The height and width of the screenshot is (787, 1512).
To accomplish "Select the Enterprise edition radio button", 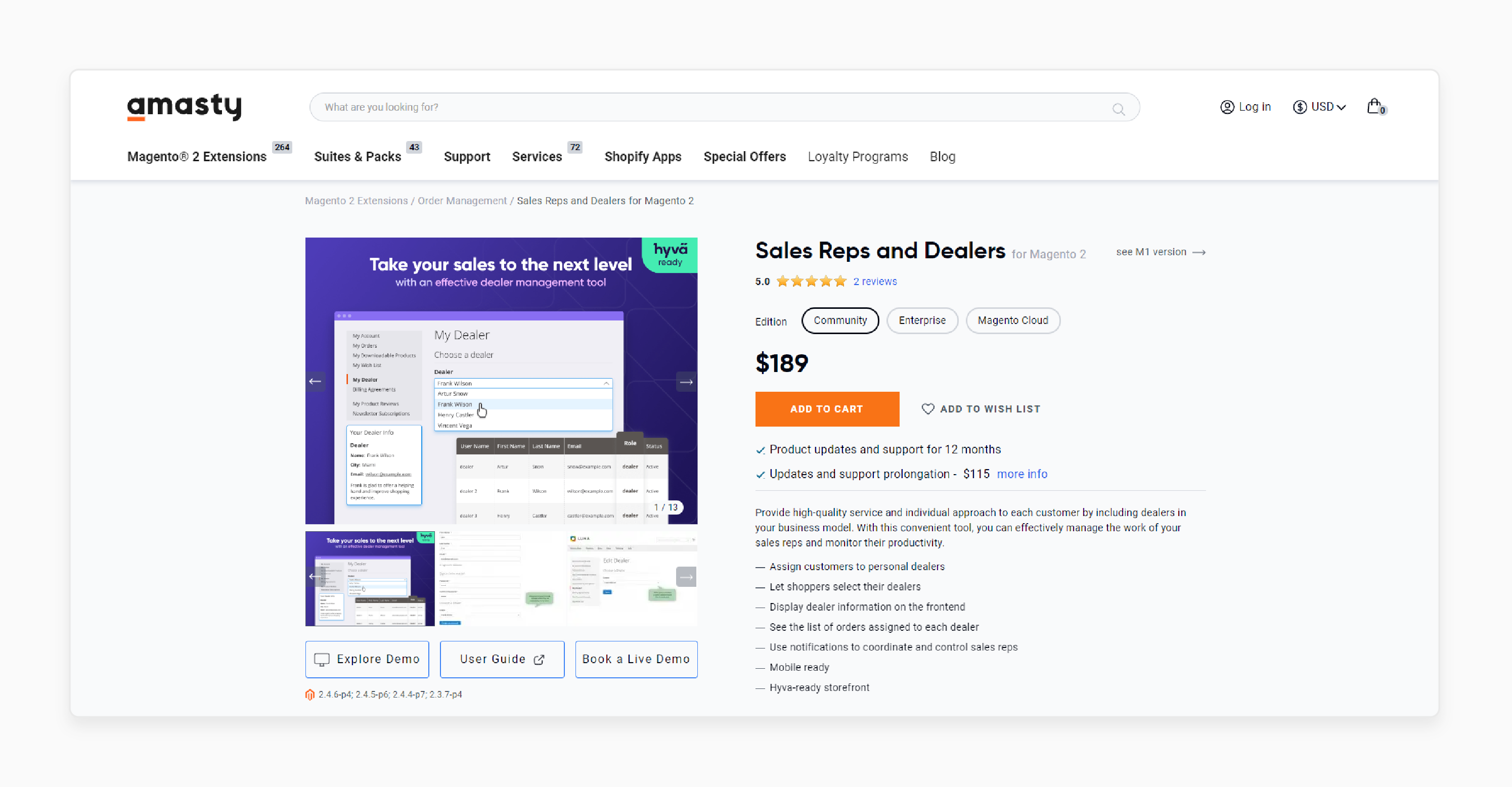I will tap(921, 320).
